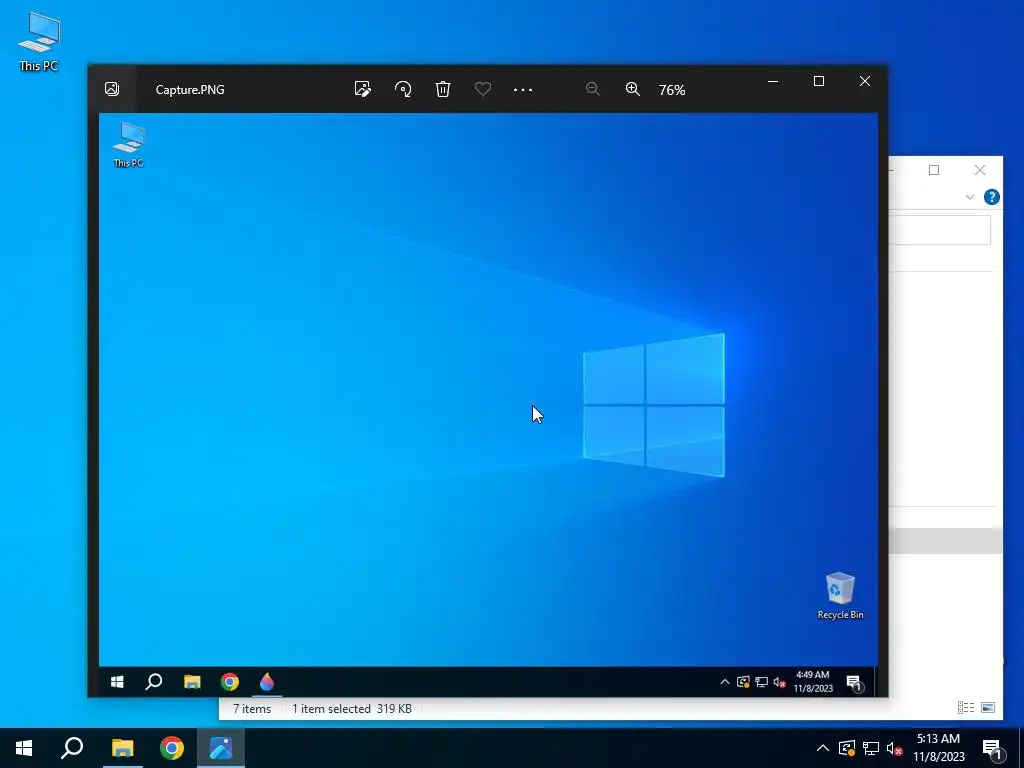This screenshot has height=768, width=1024.
Task: Expand the ribbon chevron in File Explorer
Action: point(970,197)
